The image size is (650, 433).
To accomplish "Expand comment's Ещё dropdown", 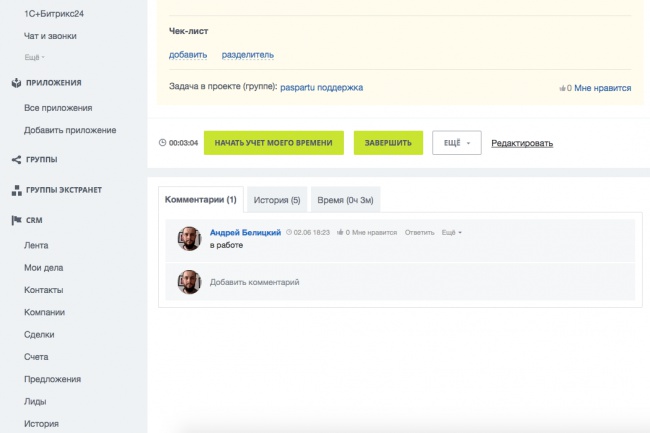I will click(451, 232).
